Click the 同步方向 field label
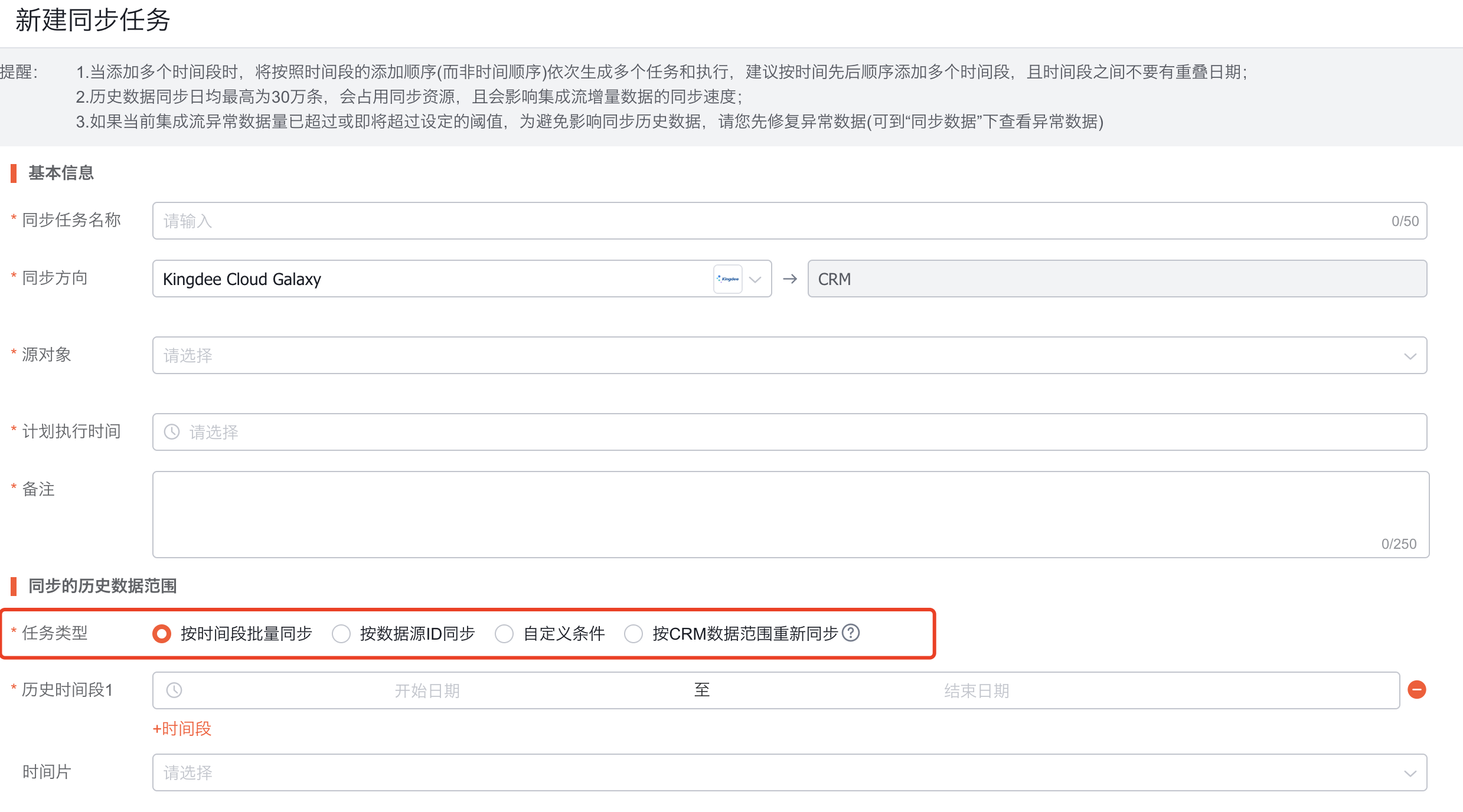Screen dimensions: 1463x812 click(55, 278)
